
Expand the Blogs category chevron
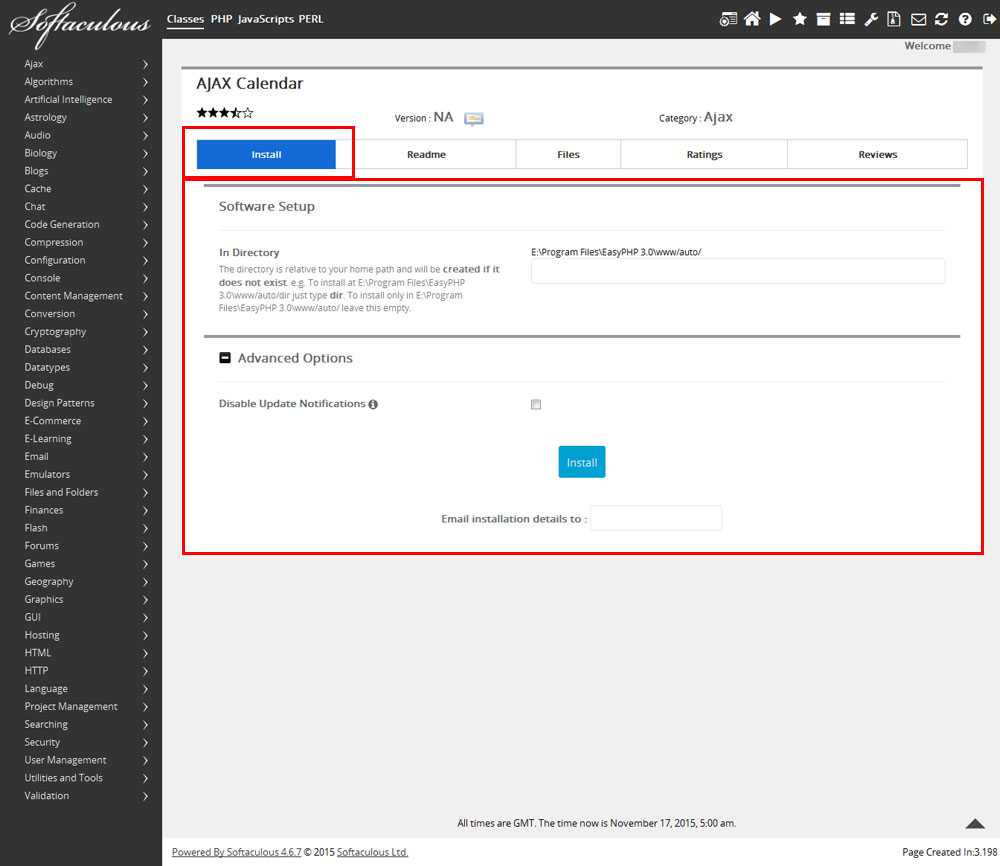tap(145, 172)
